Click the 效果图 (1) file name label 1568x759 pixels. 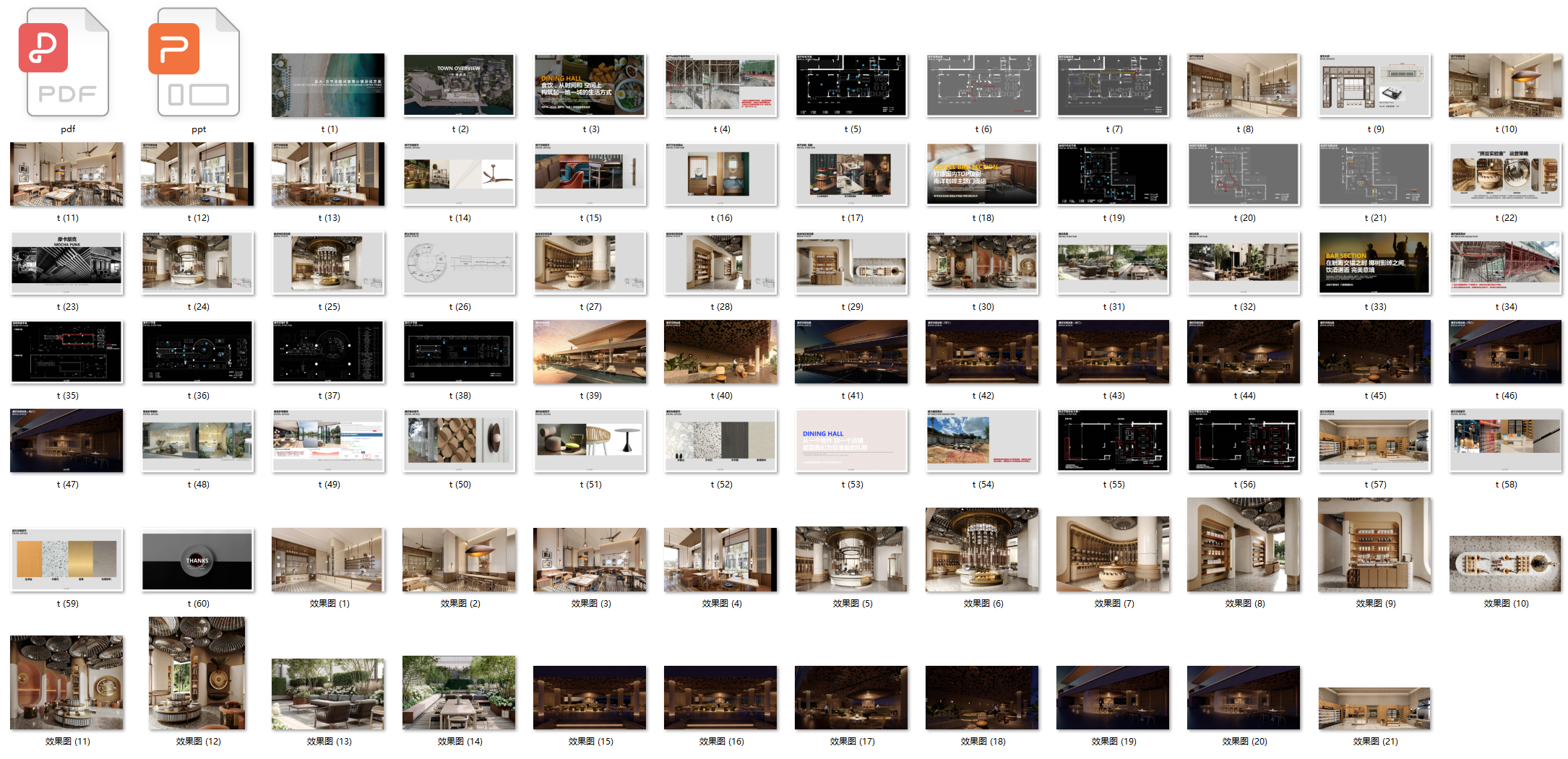(329, 604)
